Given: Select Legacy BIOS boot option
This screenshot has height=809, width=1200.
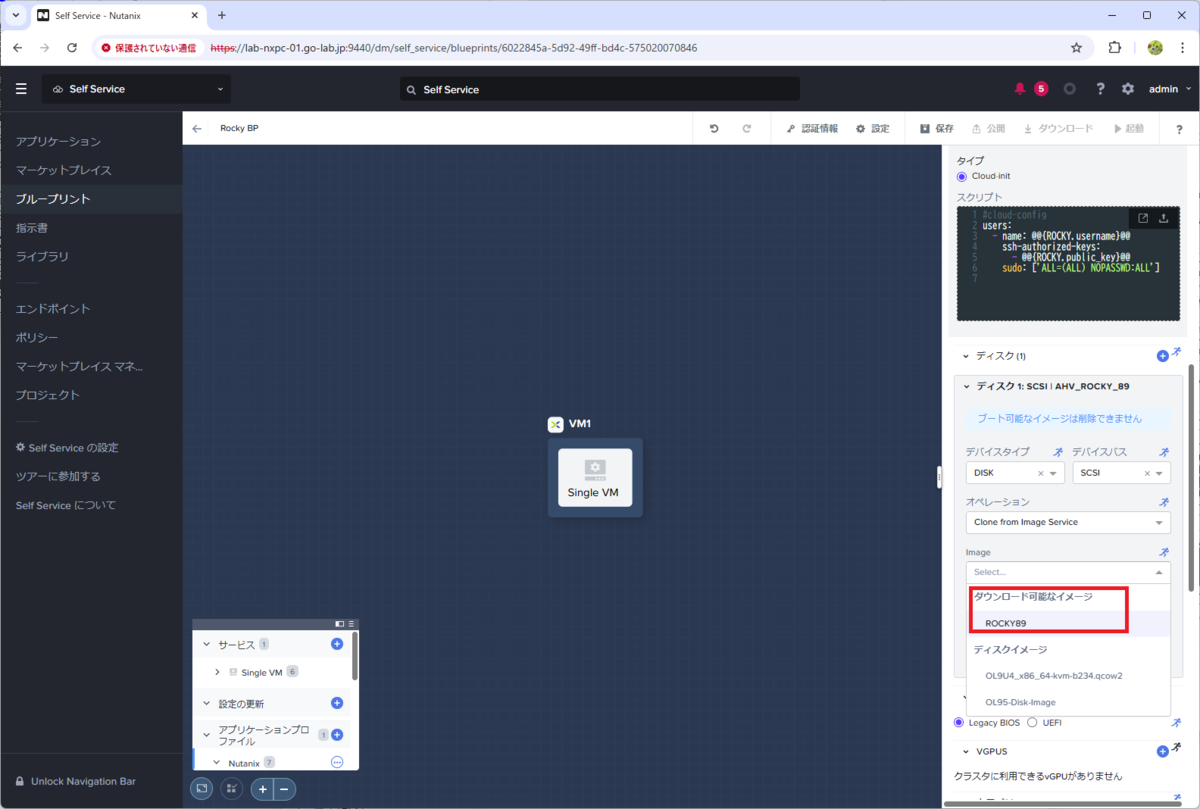Looking at the screenshot, I should coord(960,722).
